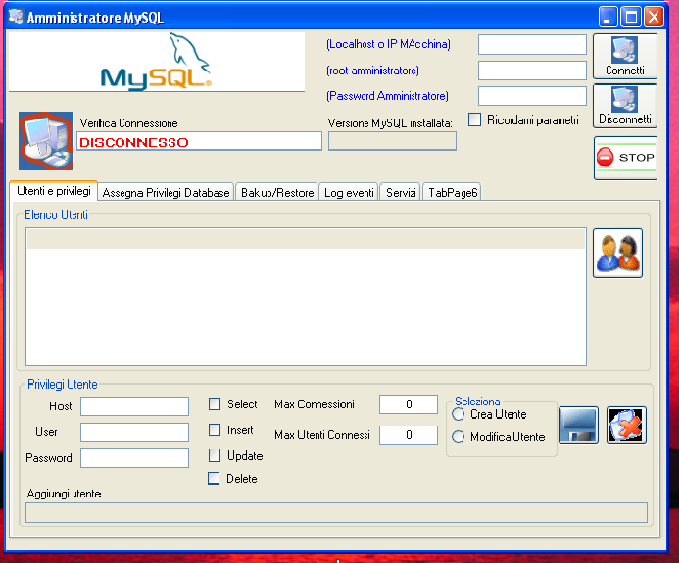Click the DISCONNESSO status field
This screenshot has height=563, width=679.
point(199,142)
